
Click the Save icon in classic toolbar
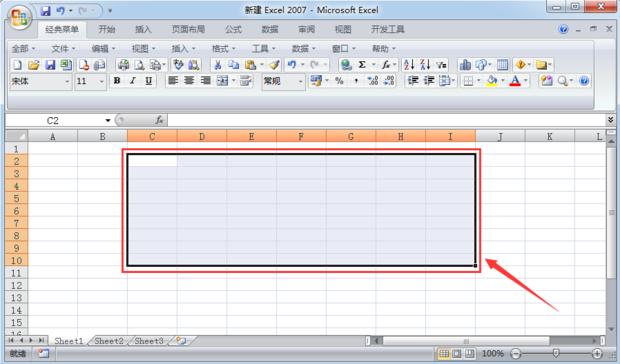(50, 64)
